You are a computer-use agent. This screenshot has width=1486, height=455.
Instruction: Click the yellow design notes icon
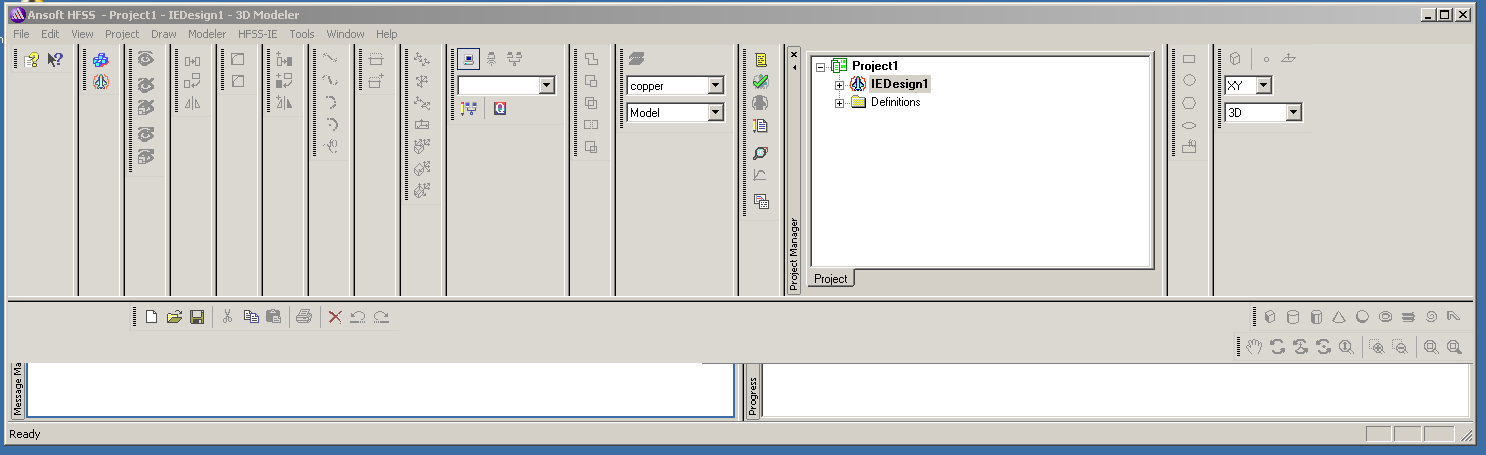761,60
